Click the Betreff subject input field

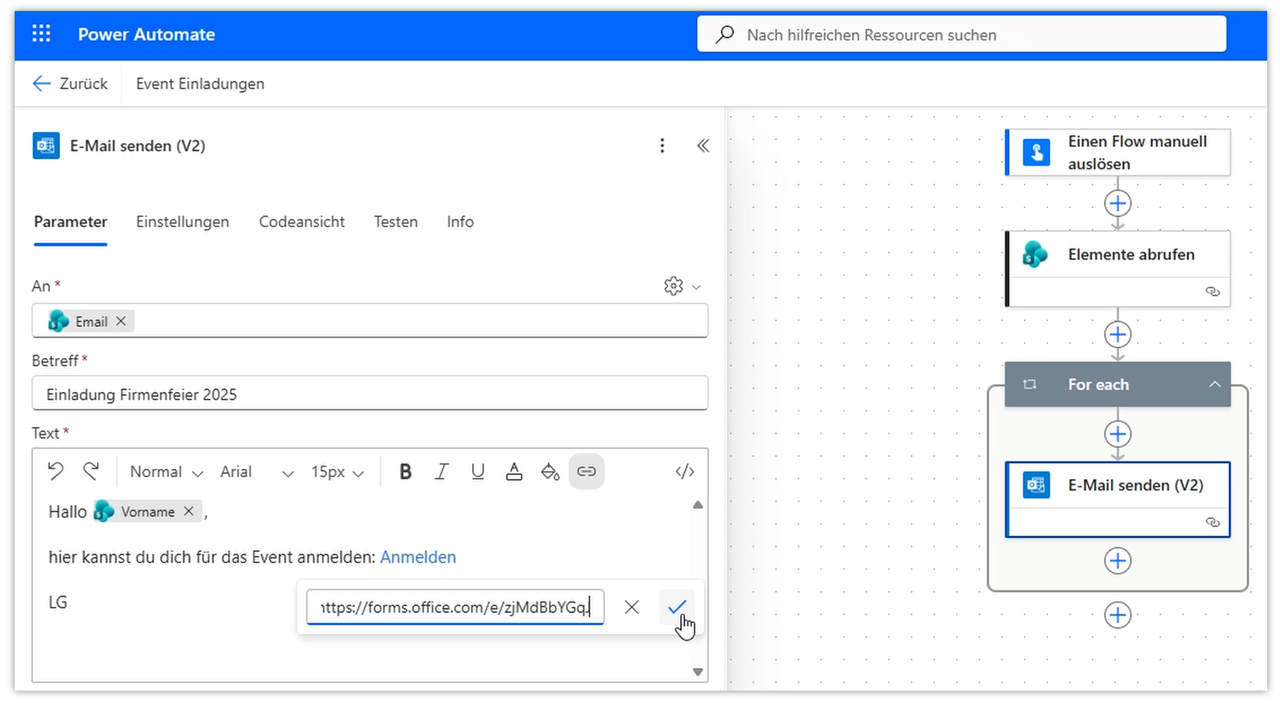coord(370,394)
